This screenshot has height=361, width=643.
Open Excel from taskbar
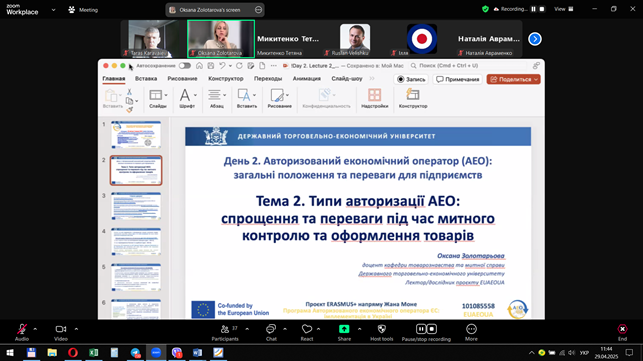[x=93, y=352]
